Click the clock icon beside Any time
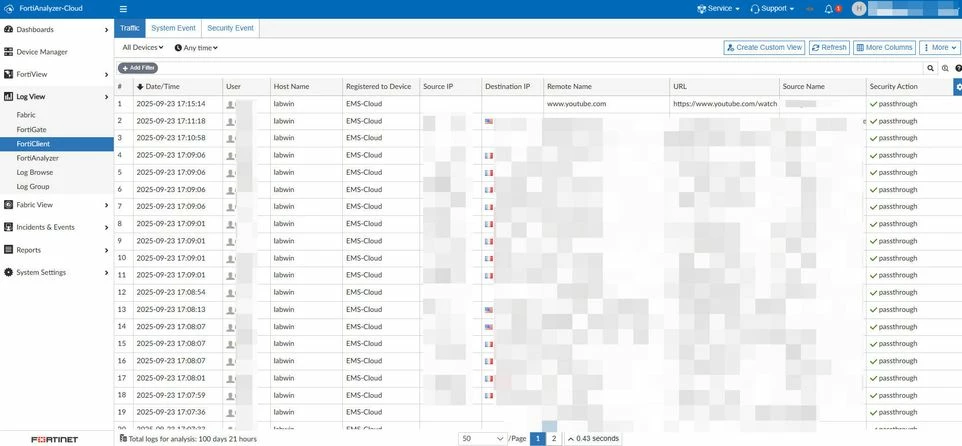This screenshot has height=446, width=962. 178,47
